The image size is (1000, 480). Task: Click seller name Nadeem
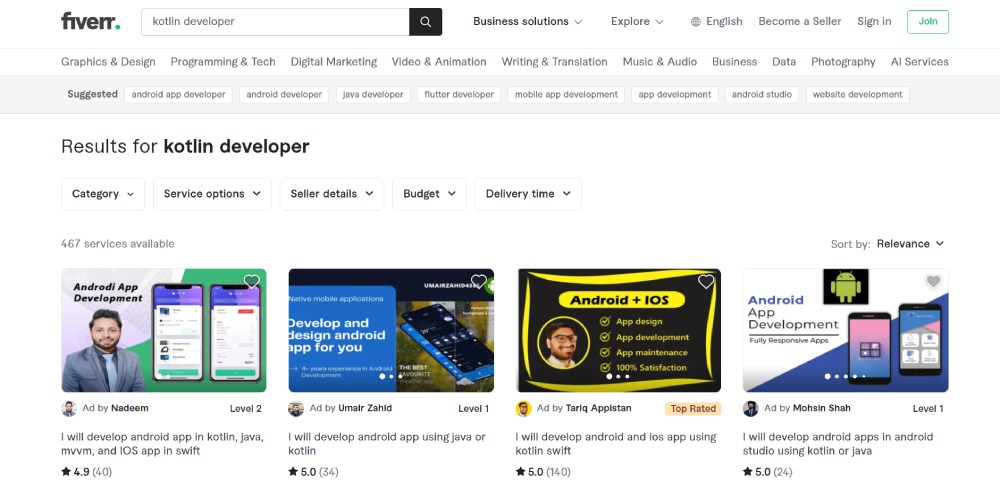pos(129,408)
